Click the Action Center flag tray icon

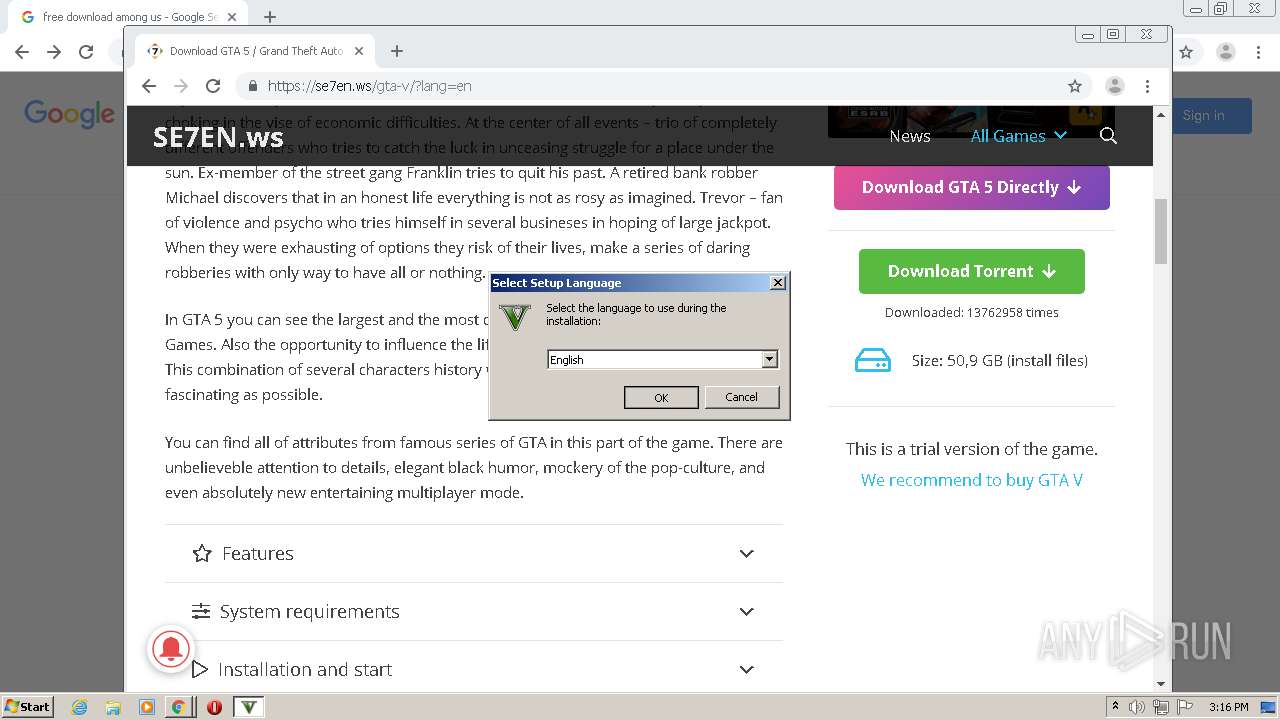pyautogui.click(x=1184, y=707)
